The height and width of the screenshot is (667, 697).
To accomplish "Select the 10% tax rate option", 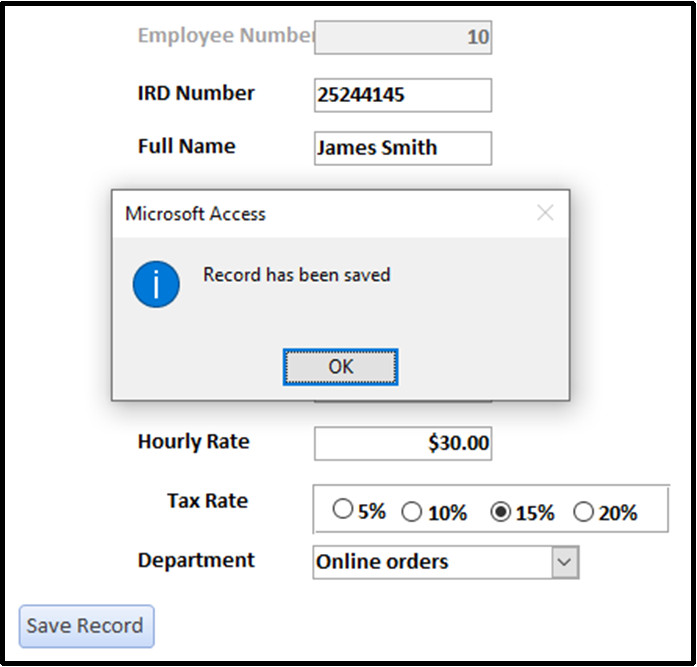I will (411, 512).
